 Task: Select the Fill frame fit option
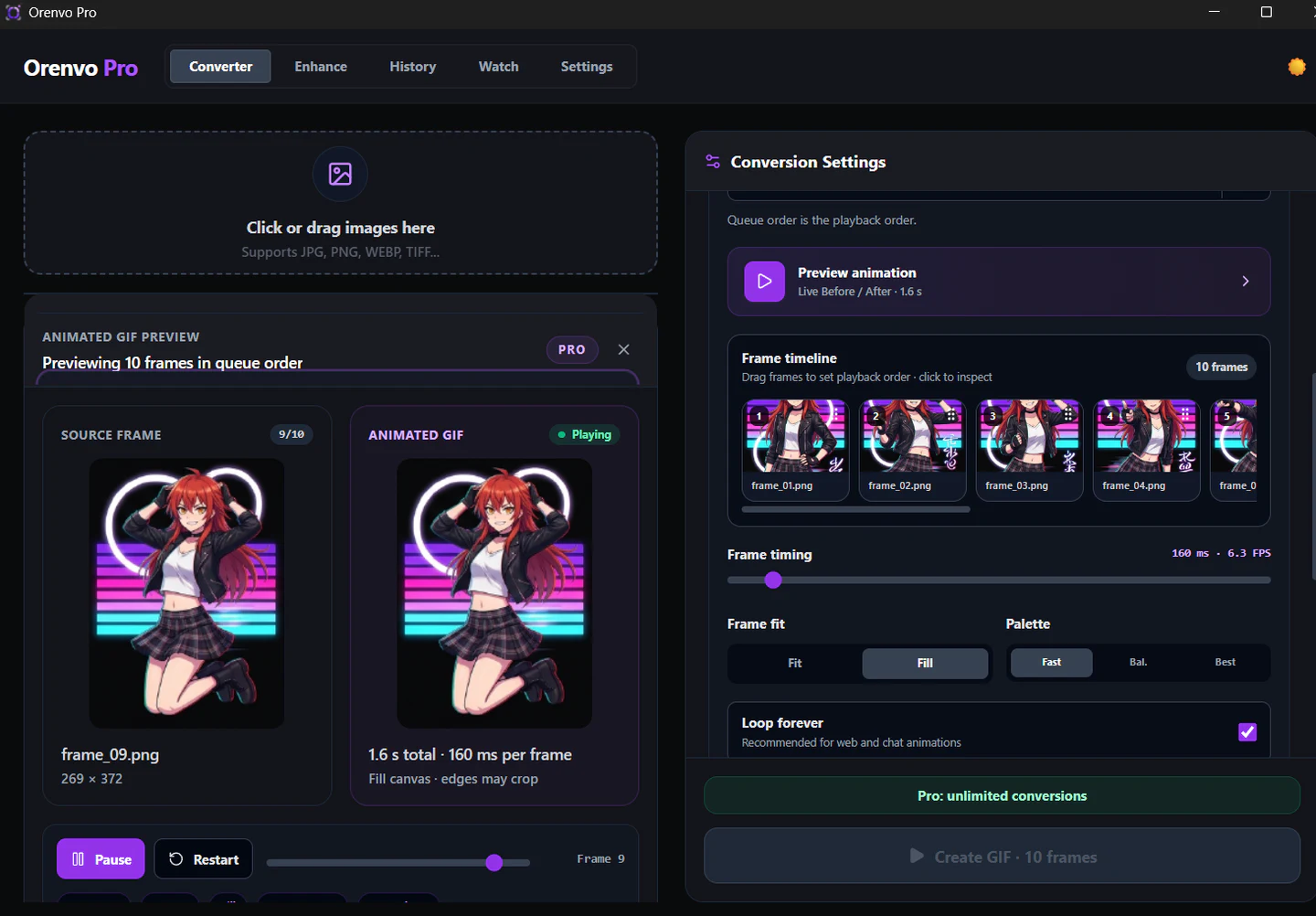click(925, 663)
